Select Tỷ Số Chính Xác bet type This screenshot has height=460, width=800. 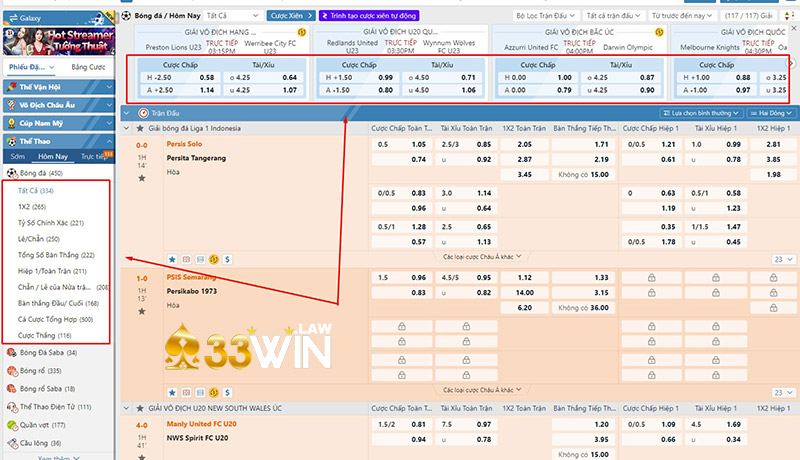click(x=50, y=222)
